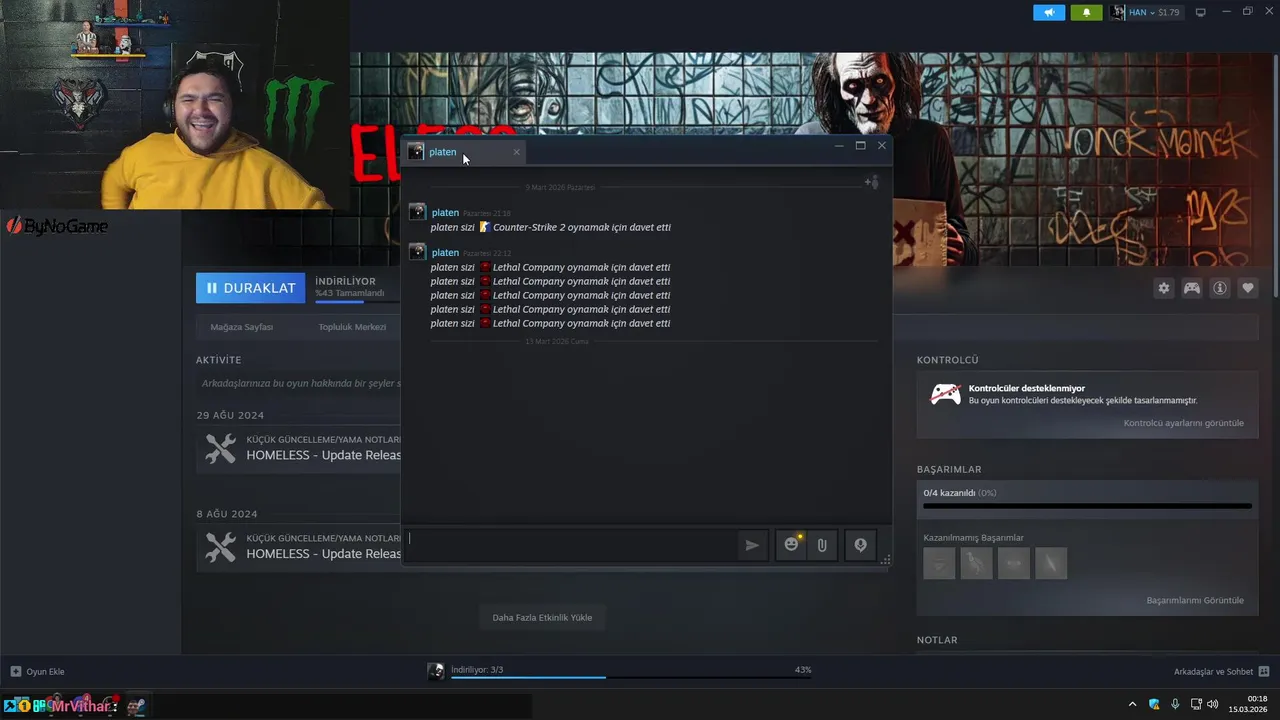Screen dimensions: 1280x720
Task: Click Daha Fazla Etkinlik Yükle button
Action: pyautogui.click(x=542, y=617)
